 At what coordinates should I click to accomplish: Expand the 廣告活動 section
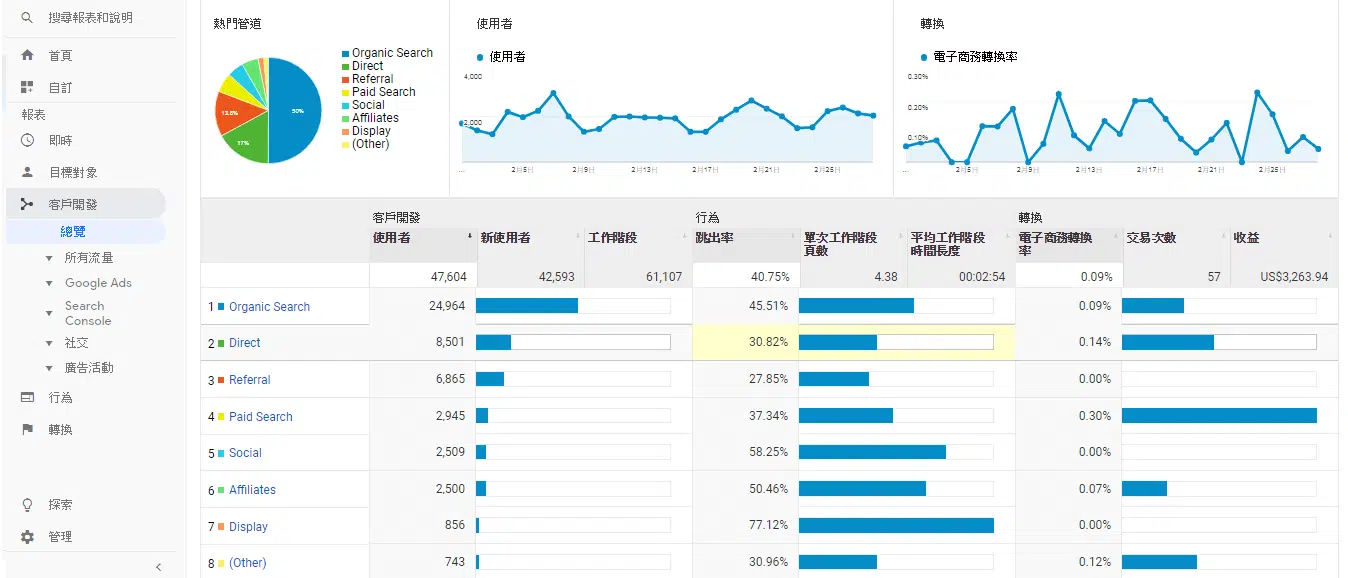point(49,368)
